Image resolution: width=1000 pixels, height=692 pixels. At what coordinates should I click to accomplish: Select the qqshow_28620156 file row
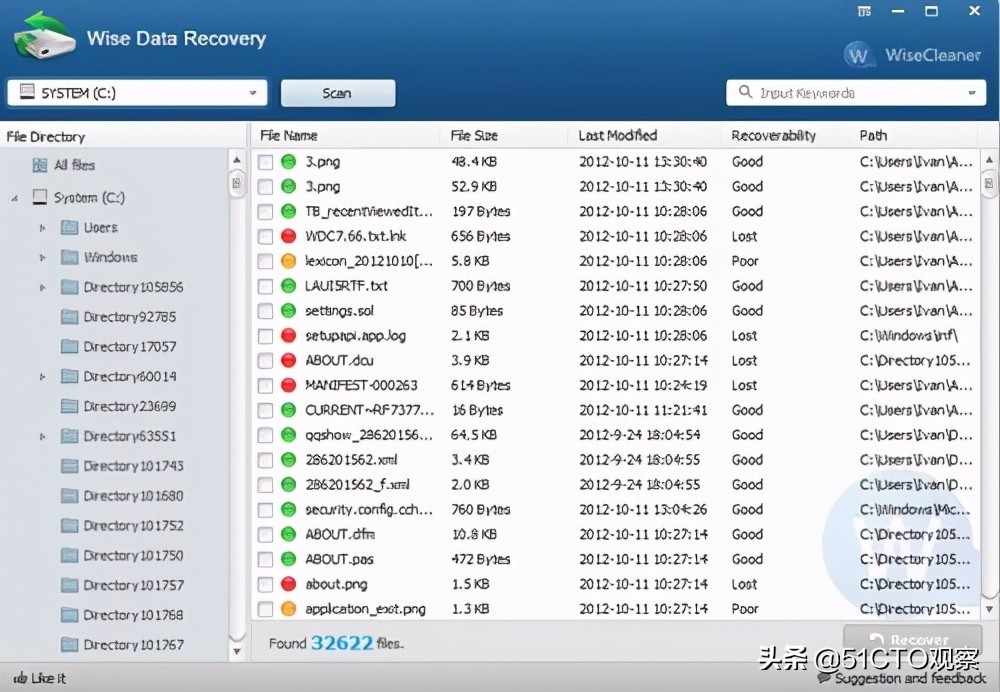click(x=615, y=435)
